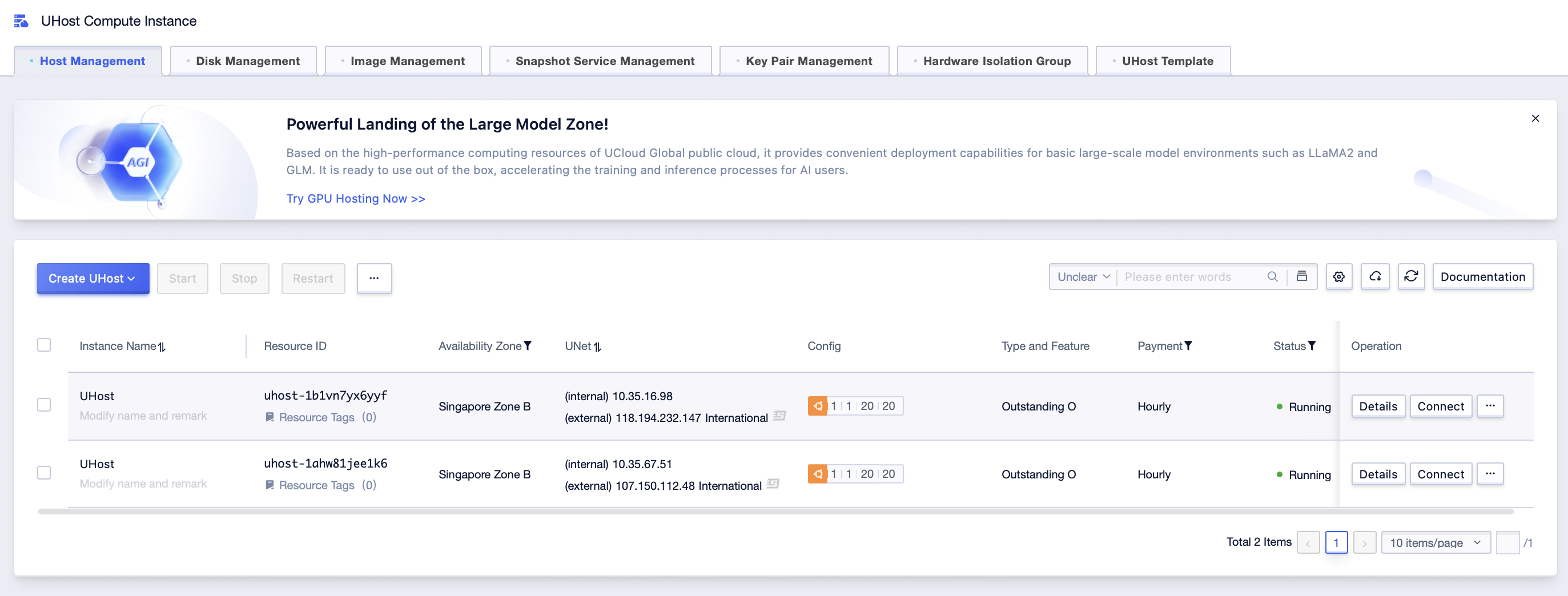Click the search magnifier icon
1568x596 pixels.
point(1272,276)
